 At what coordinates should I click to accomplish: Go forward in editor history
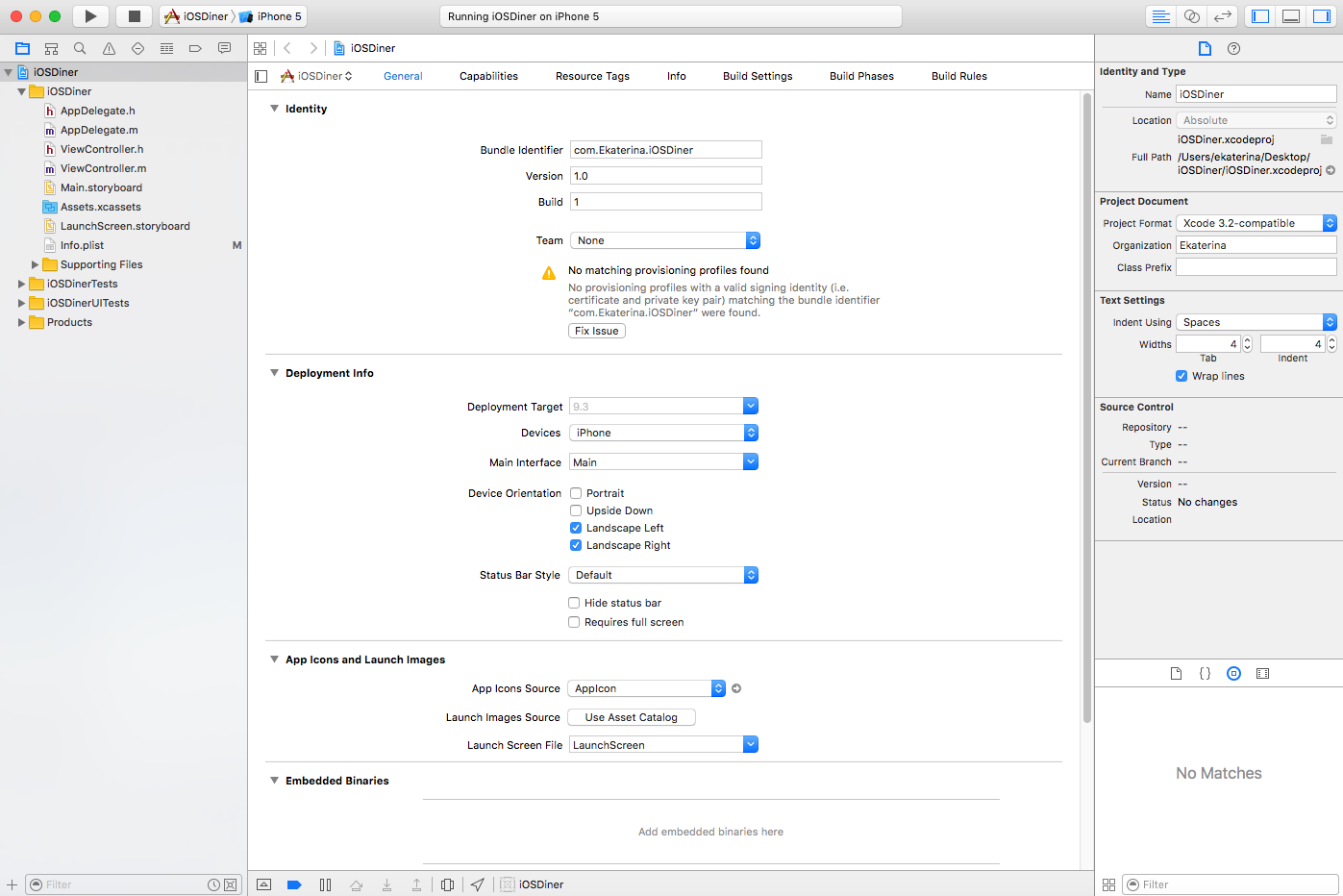pos(312,48)
